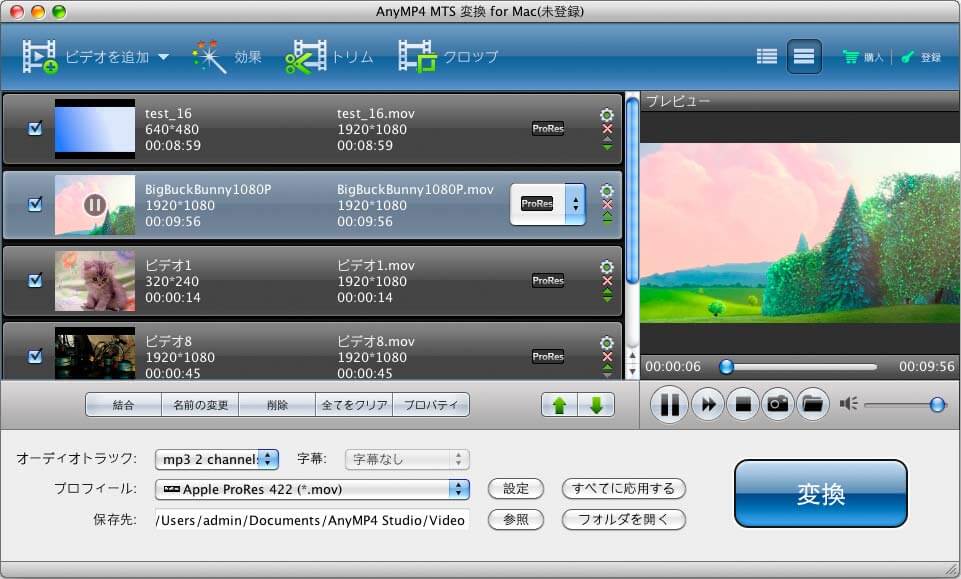
Task: Open settings gear for BigBuckBunny1080P row
Action: (x=607, y=191)
